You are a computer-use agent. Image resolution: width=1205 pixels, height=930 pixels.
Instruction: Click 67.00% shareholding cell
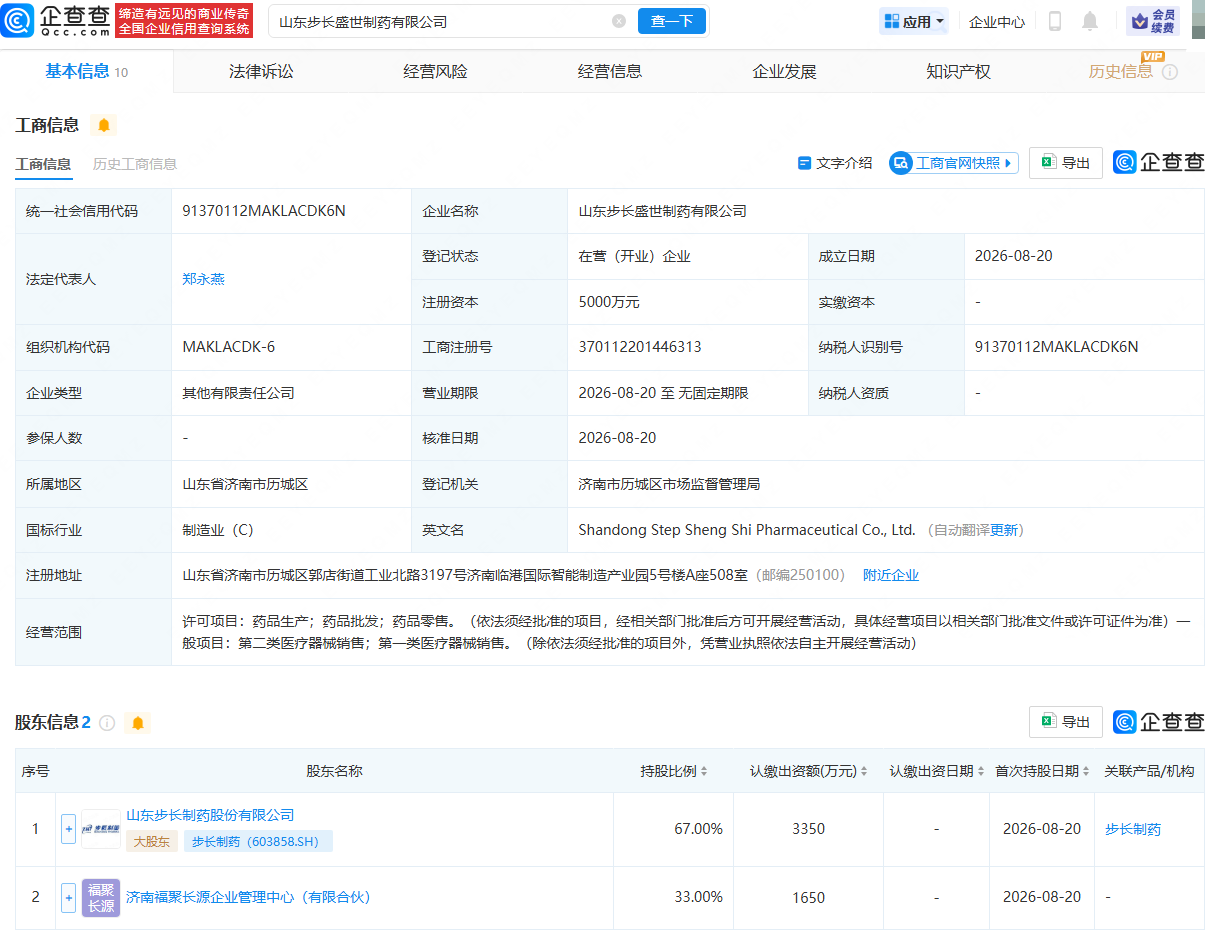[698, 829]
